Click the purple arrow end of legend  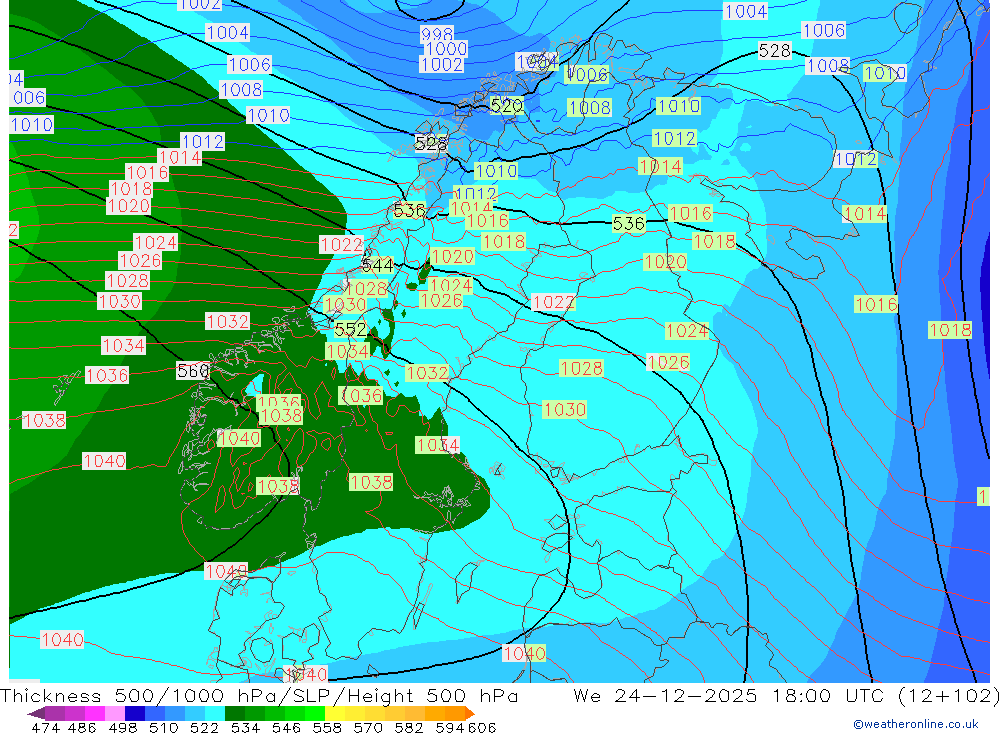click(x=36, y=713)
